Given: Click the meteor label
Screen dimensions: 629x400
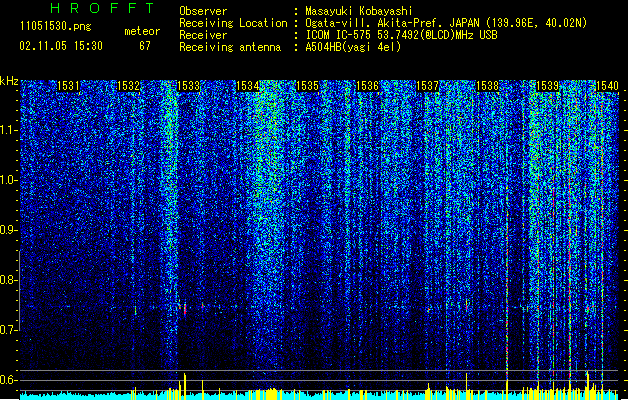Looking at the screenshot, I should point(142,31).
